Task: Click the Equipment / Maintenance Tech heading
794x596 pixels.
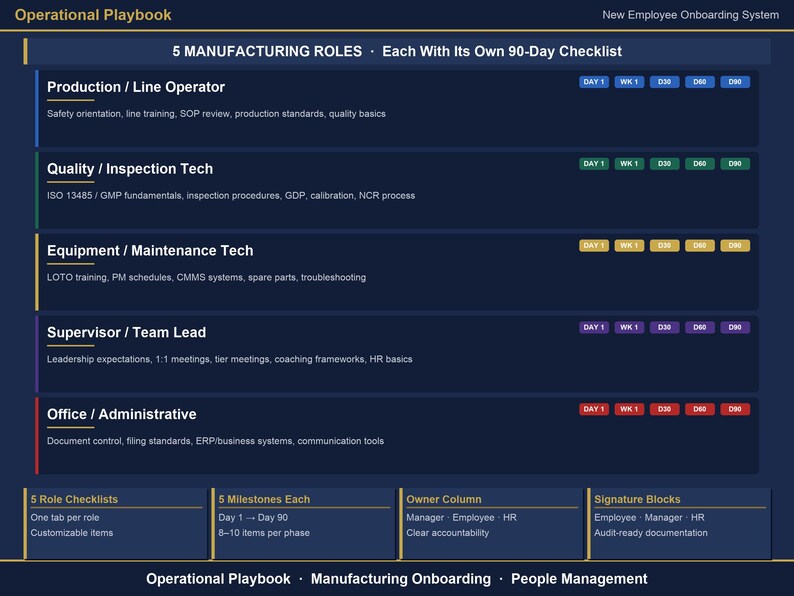Action: [150, 251]
